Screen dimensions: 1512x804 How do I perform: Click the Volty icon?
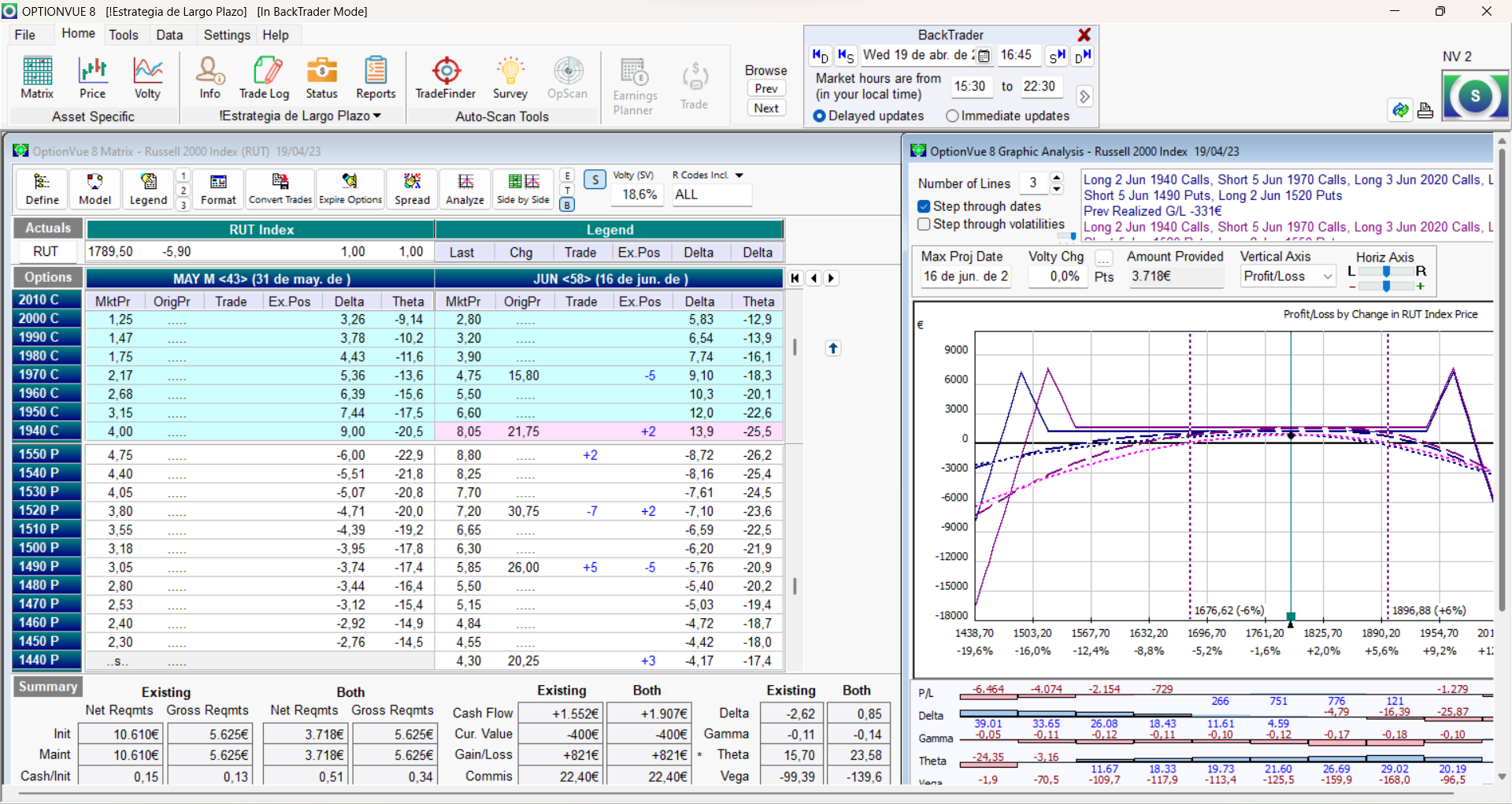pos(147,78)
